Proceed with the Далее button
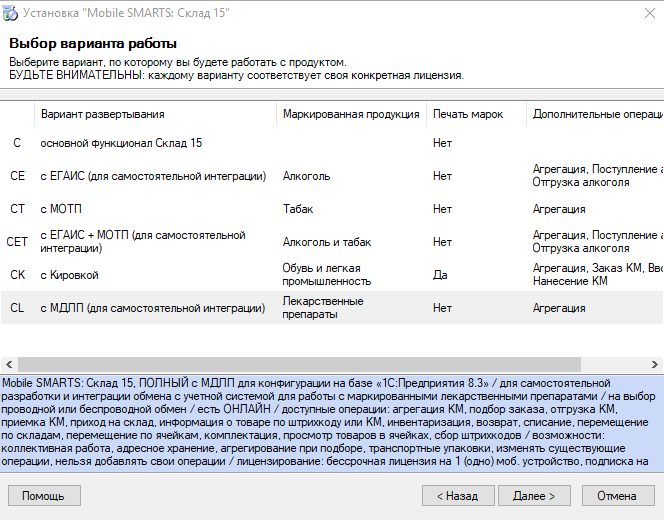The height and width of the screenshot is (520, 664). (534, 495)
